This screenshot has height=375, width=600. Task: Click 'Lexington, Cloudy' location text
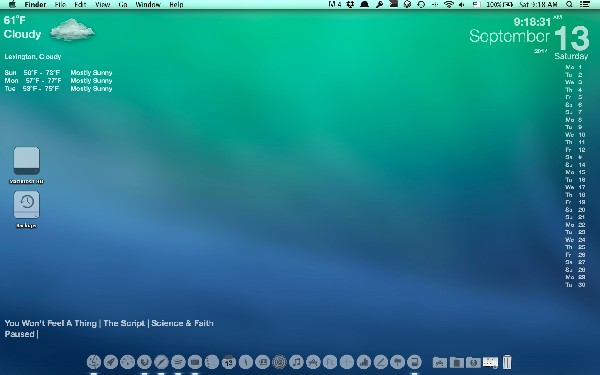[x=33, y=57]
